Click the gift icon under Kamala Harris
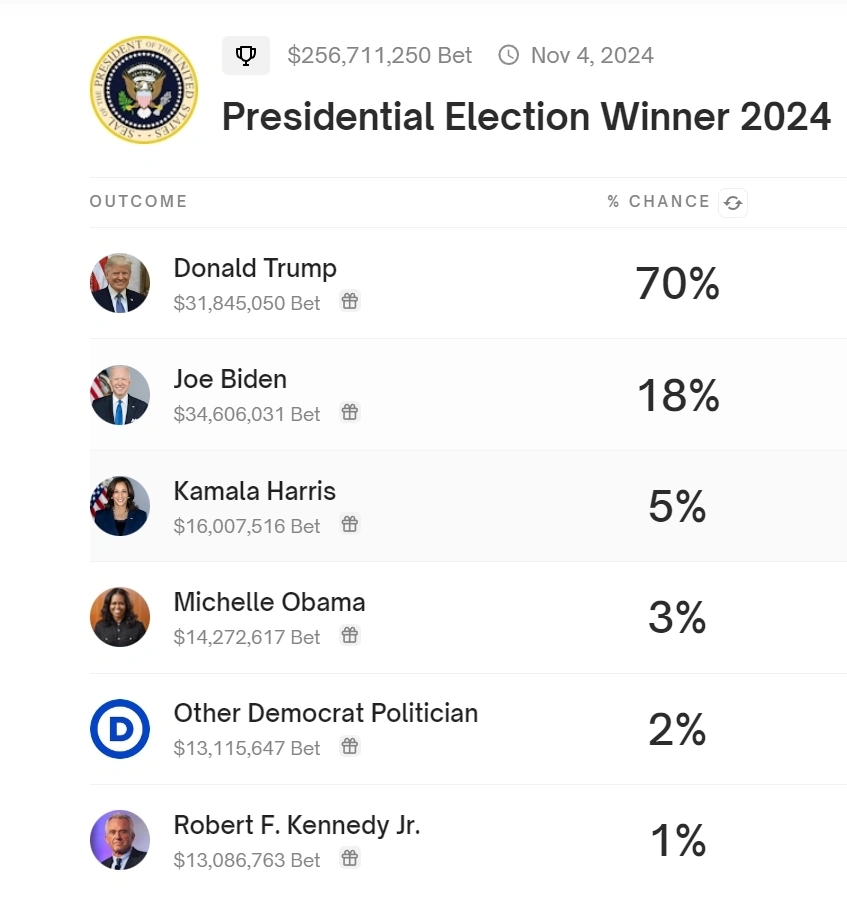This screenshot has height=903, width=847. point(349,524)
